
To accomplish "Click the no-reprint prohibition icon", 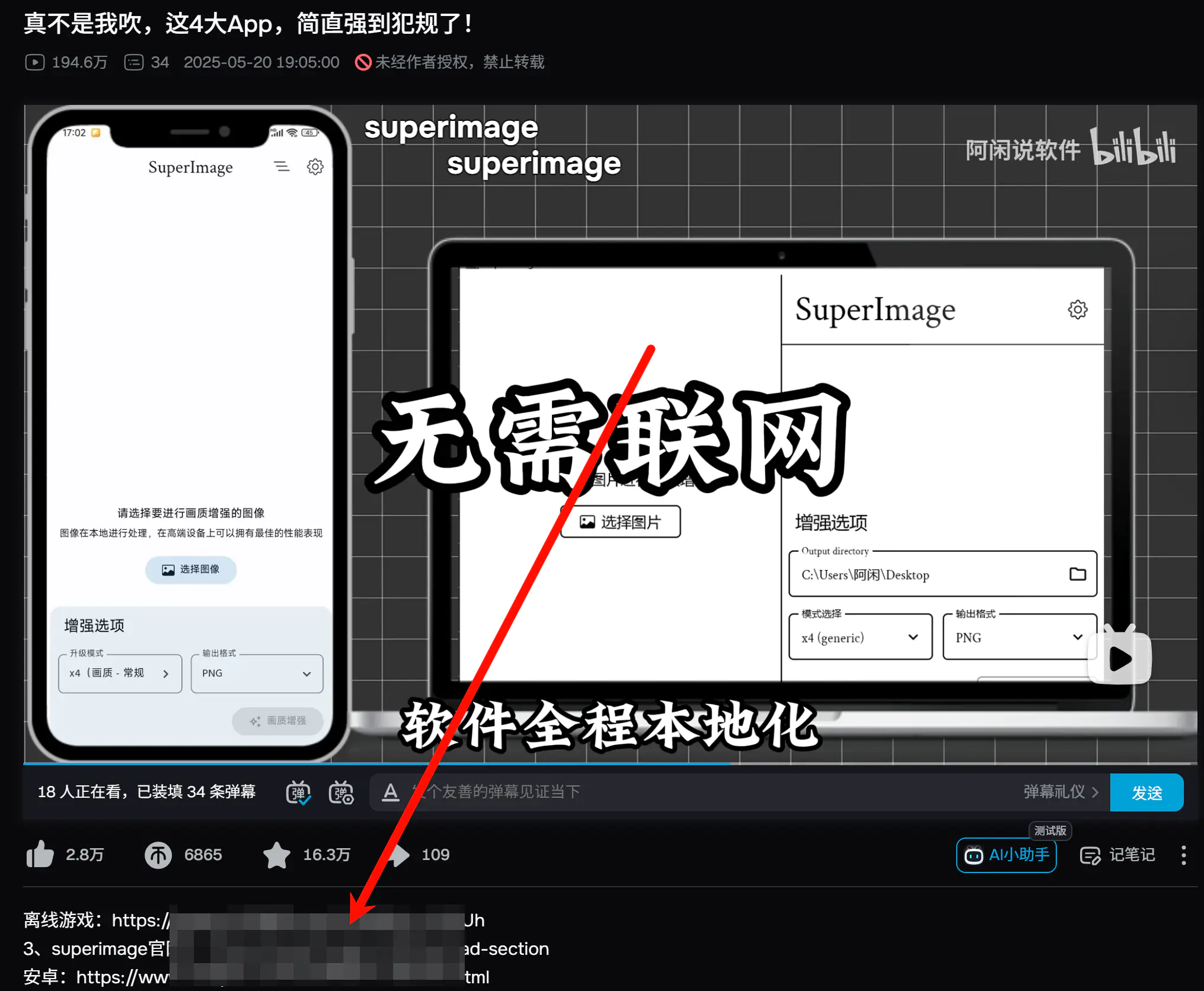I will pyautogui.click(x=363, y=62).
